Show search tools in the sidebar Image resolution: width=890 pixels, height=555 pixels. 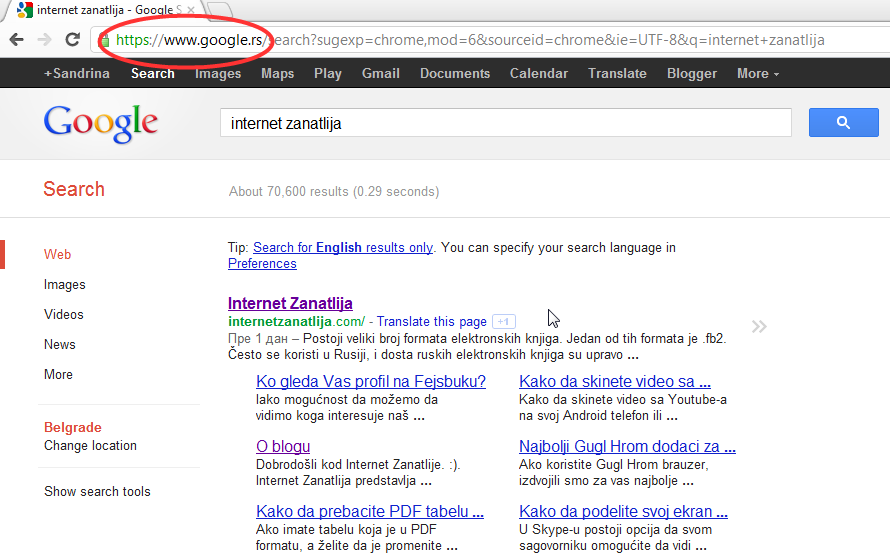[97, 491]
